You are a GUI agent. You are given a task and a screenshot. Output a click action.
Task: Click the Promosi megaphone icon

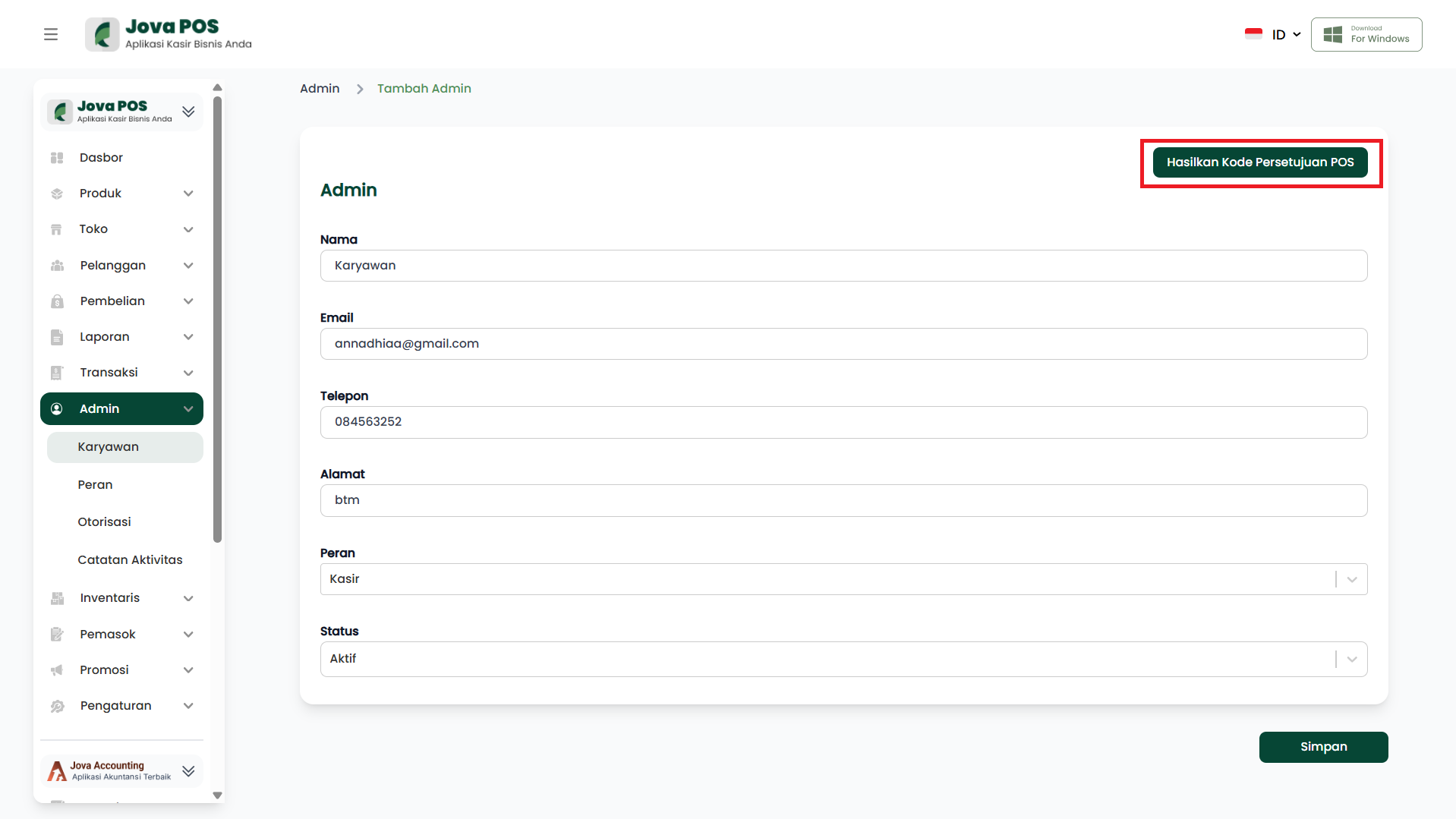tap(57, 670)
